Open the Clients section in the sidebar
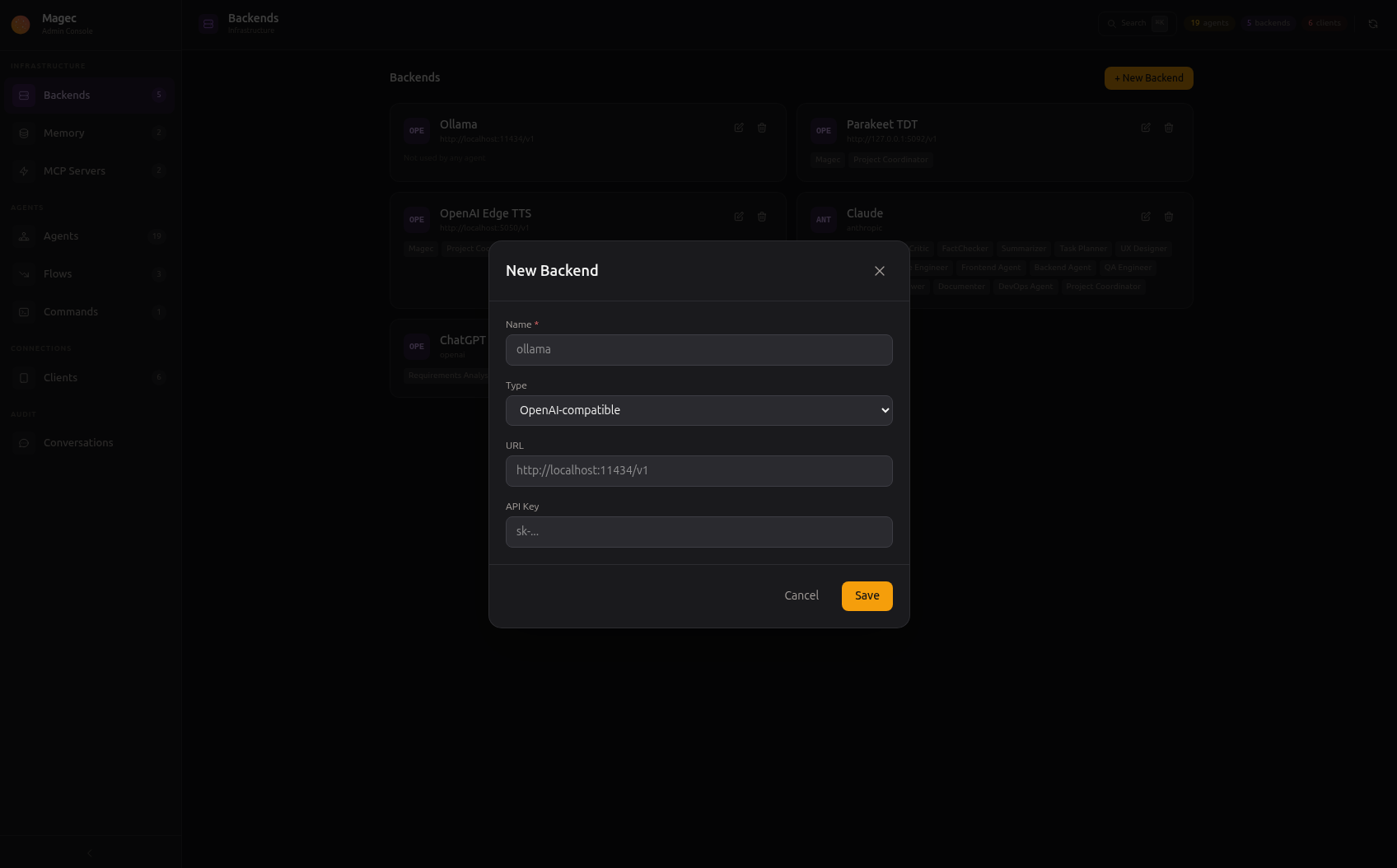 tap(60, 377)
